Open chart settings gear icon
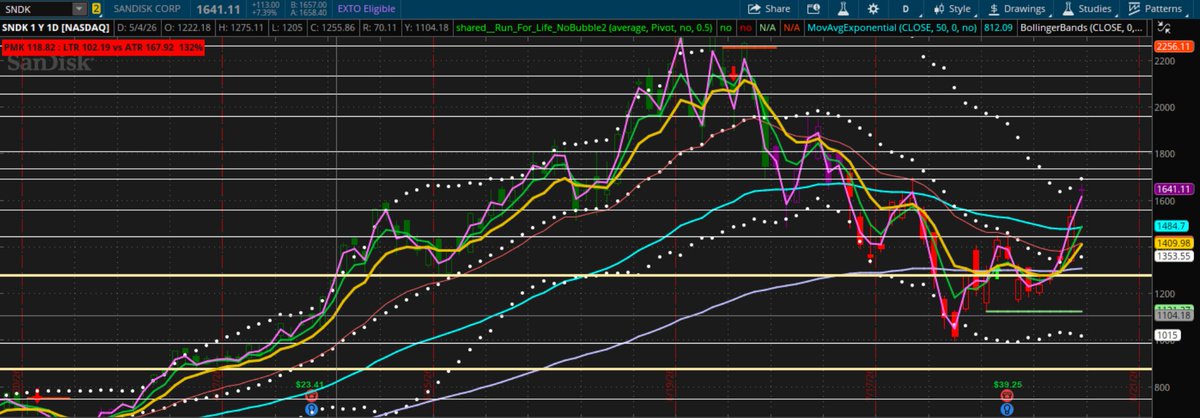The width and height of the screenshot is (1200, 418). click(x=873, y=9)
